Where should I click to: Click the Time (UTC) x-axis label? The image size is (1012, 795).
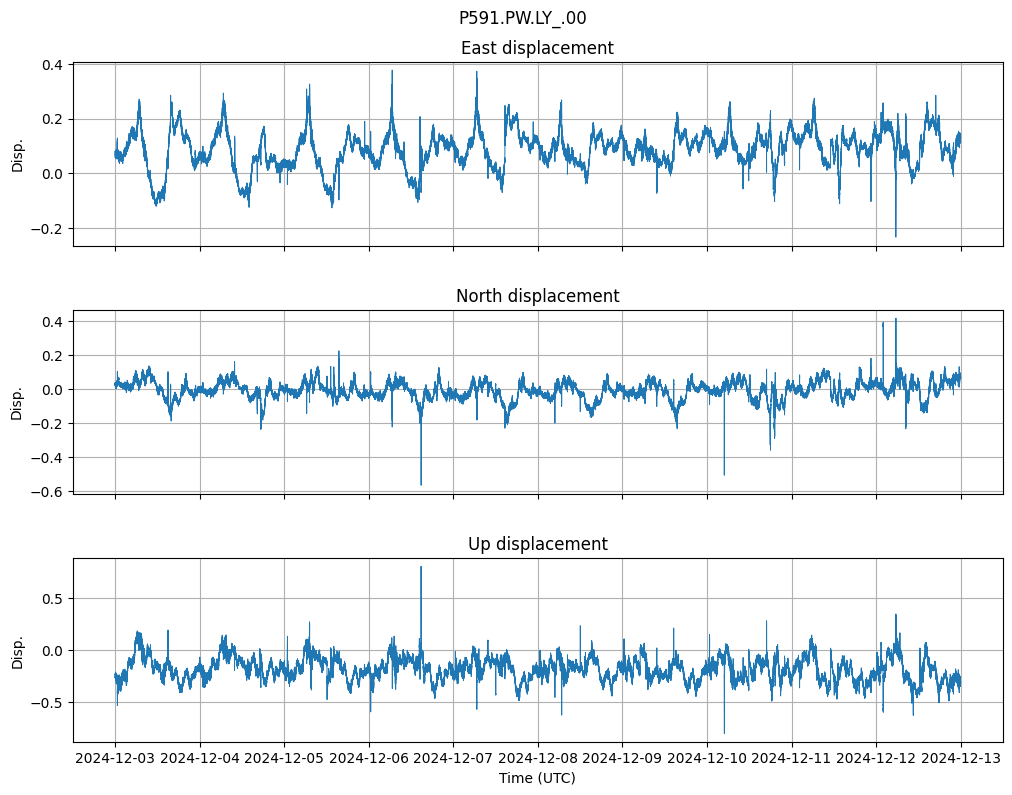pos(537,778)
